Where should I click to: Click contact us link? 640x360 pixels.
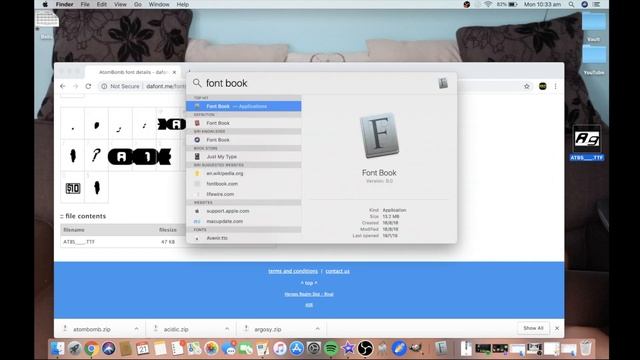pos(338,271)
